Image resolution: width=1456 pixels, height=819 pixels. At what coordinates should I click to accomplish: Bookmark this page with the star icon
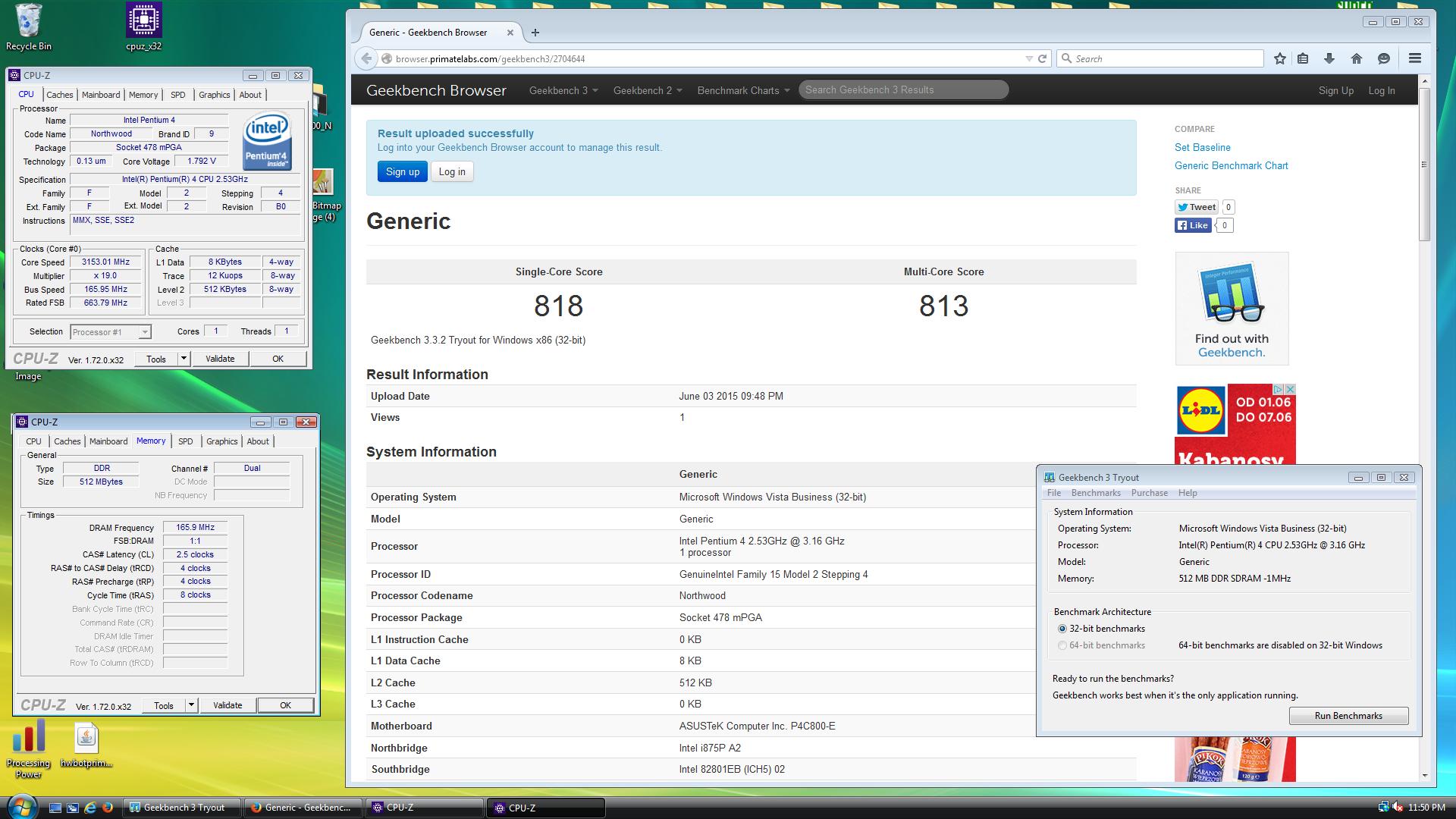click(x=1280, y=58)
